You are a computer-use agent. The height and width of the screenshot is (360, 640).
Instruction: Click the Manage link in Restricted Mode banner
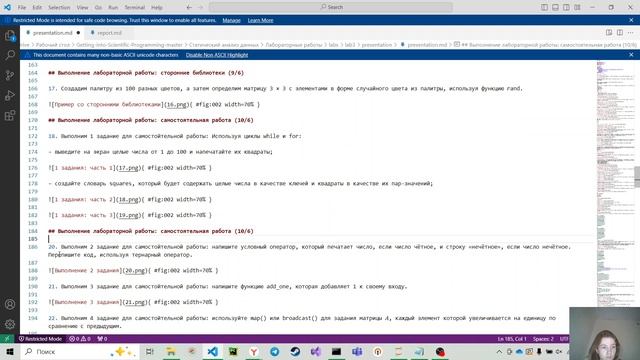(x=231, y=20)
